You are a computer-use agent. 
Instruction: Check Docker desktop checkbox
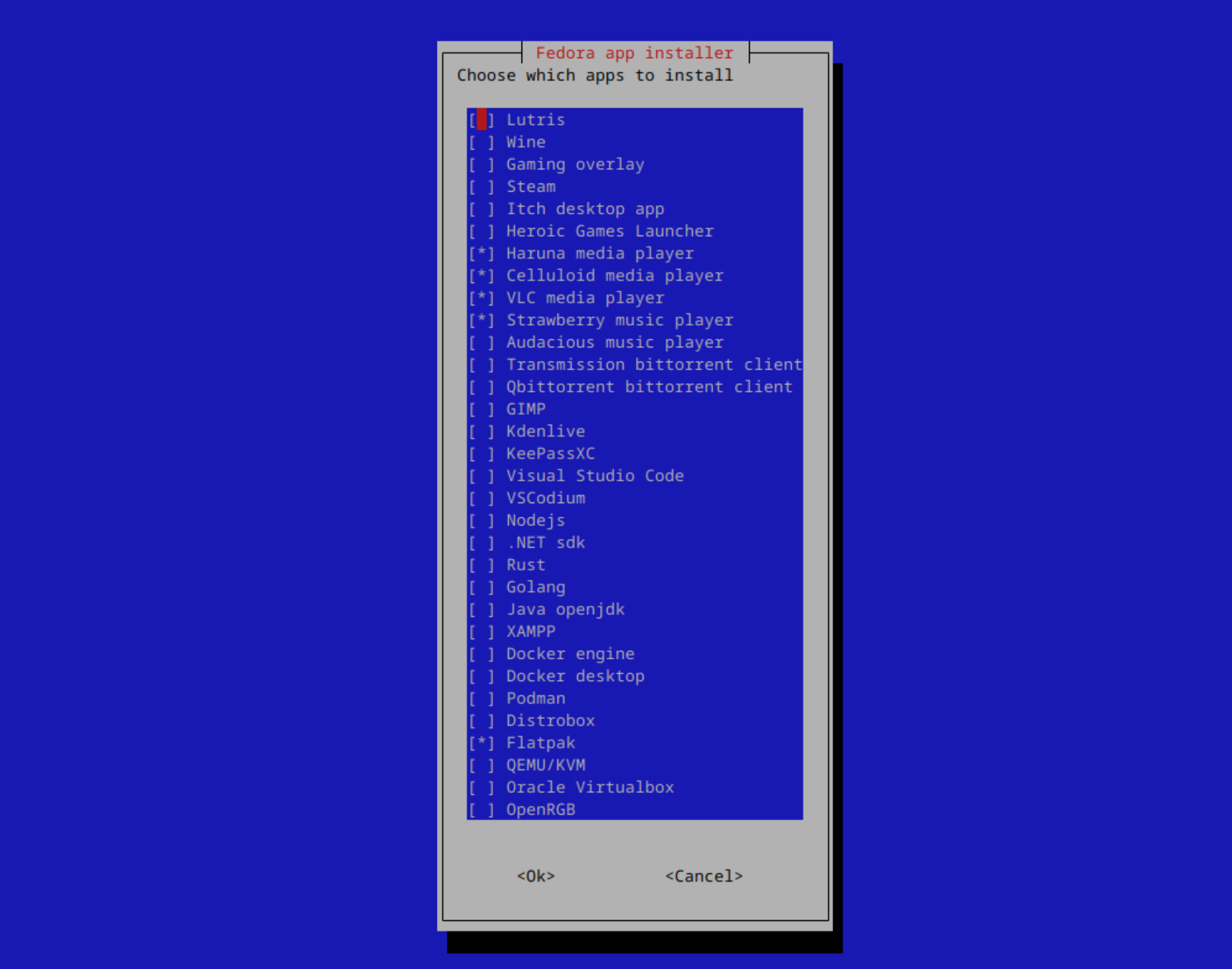482,676
